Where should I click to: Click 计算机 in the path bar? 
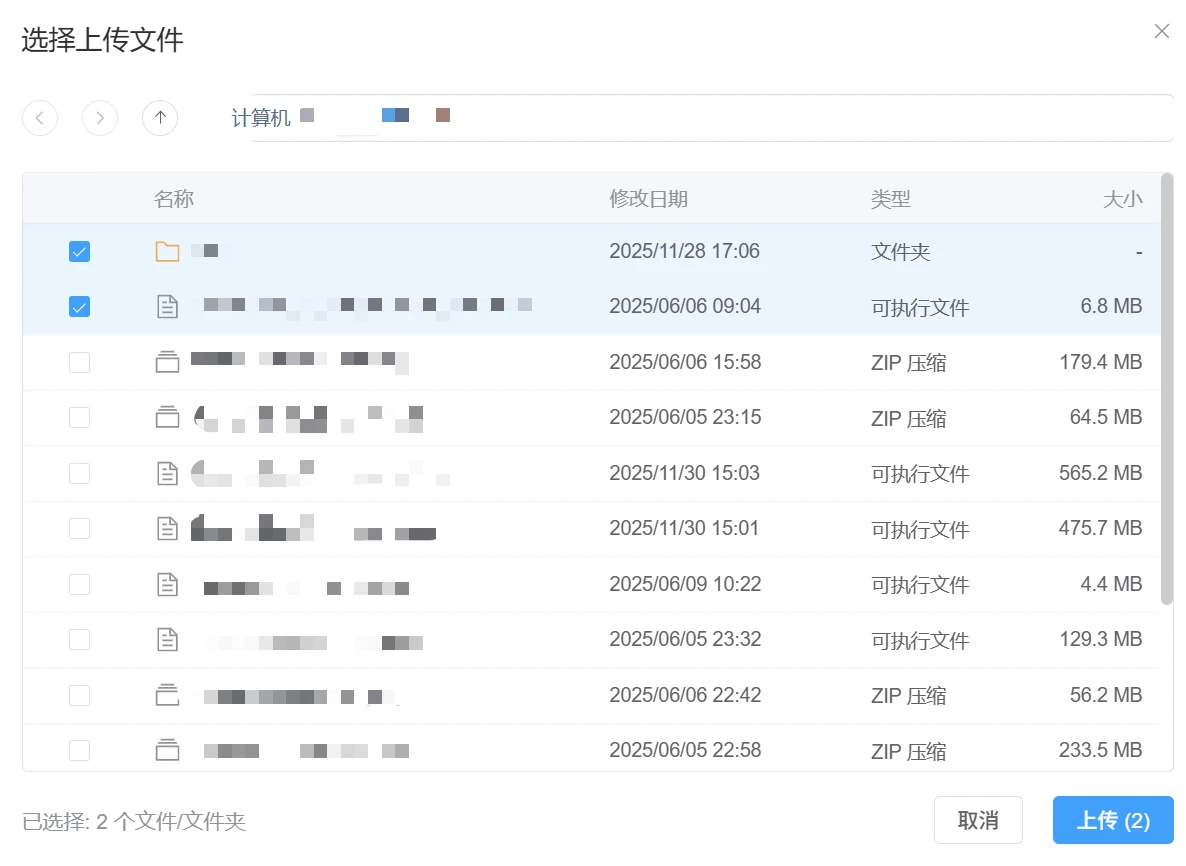click(x=260, y=118)
